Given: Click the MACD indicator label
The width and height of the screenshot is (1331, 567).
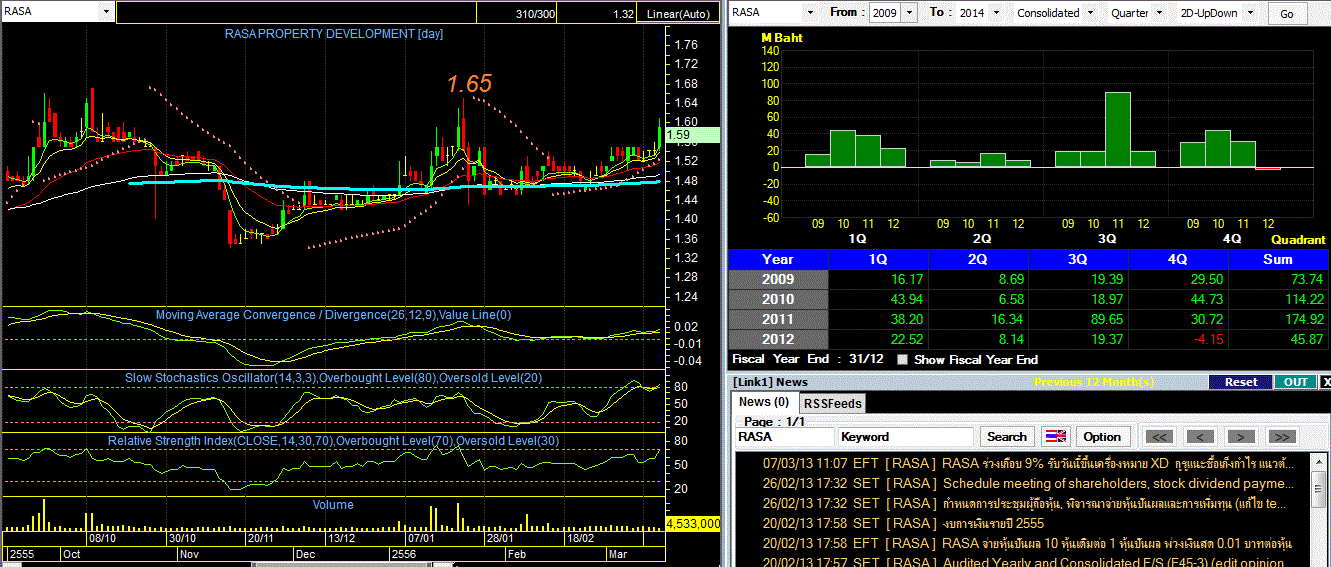Looking at the screenshot, I should (x=333, y=315).
